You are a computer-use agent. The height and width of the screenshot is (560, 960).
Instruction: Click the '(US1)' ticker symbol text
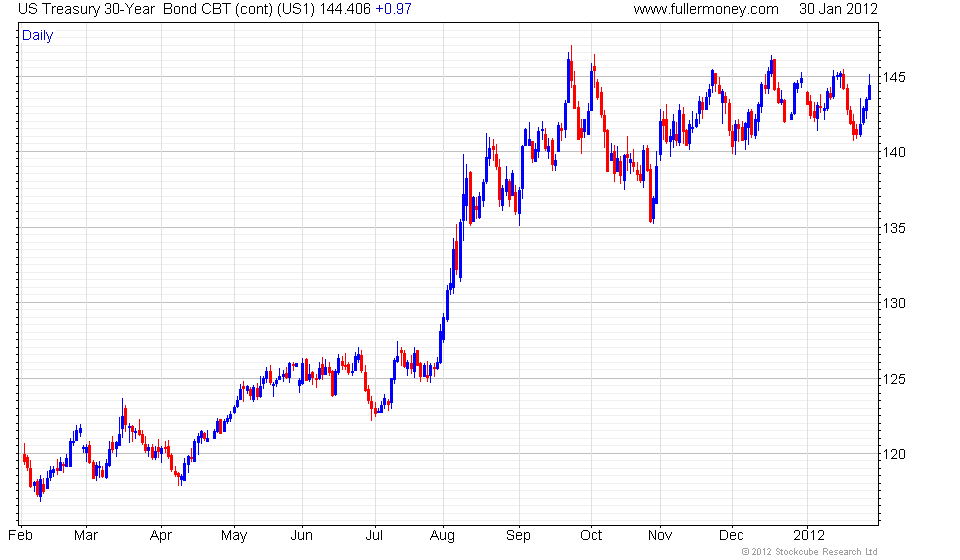click(296, 9)
